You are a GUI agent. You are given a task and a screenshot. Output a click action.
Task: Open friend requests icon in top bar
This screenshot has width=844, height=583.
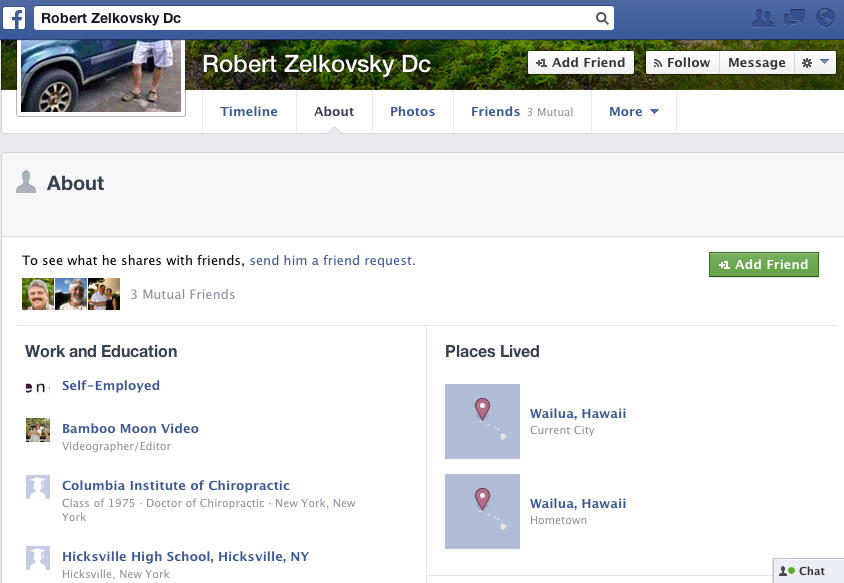coord(763,17)
